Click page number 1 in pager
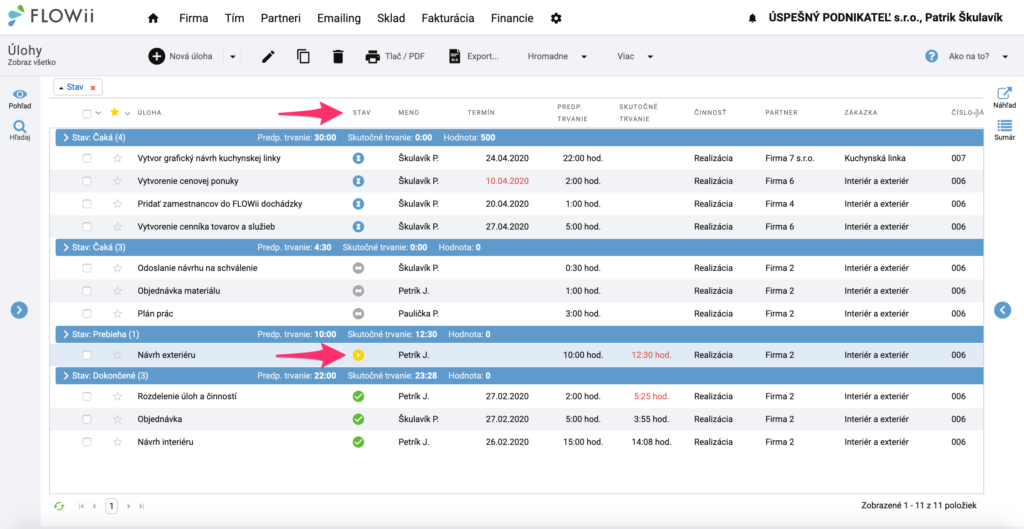1024x529 pixels. (112, 505)
